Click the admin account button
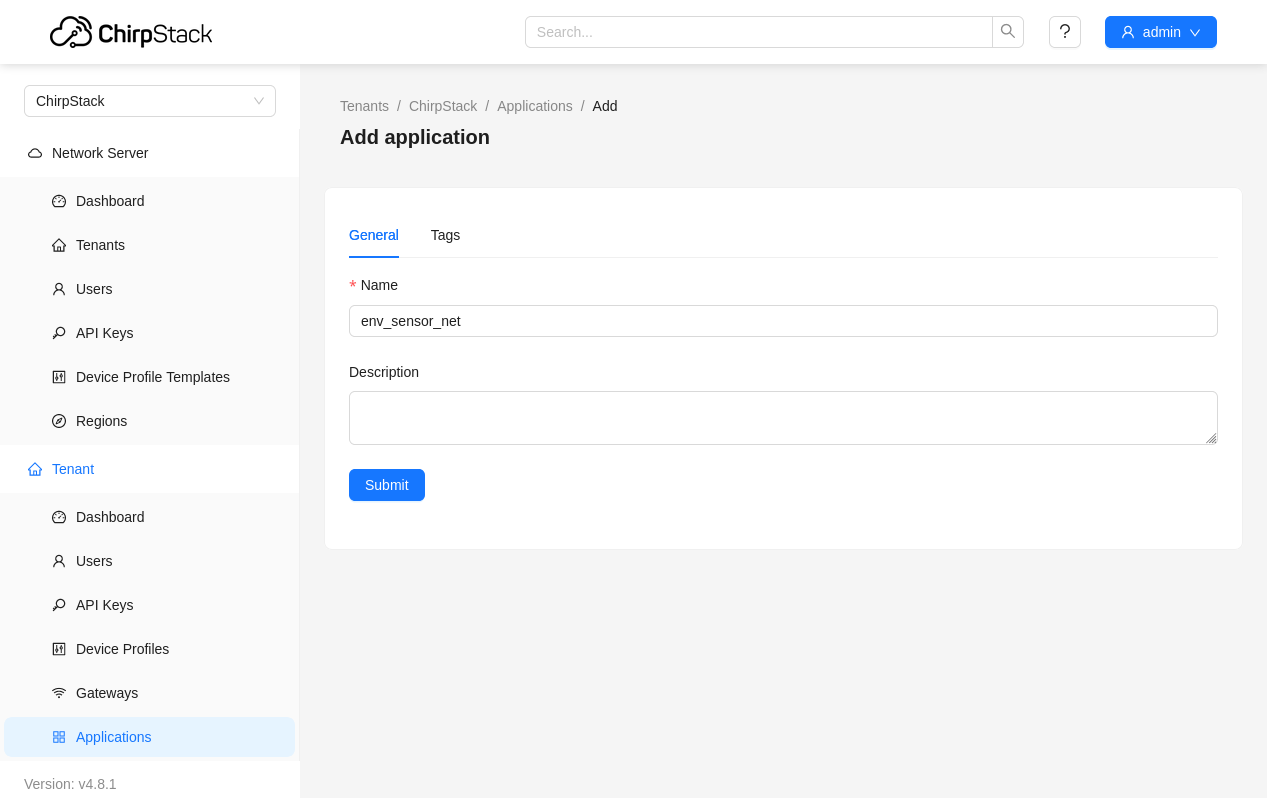Image resolution: width=1267 pixels, height=798 pixels. pyautogui.click(x=1161, y=32)
